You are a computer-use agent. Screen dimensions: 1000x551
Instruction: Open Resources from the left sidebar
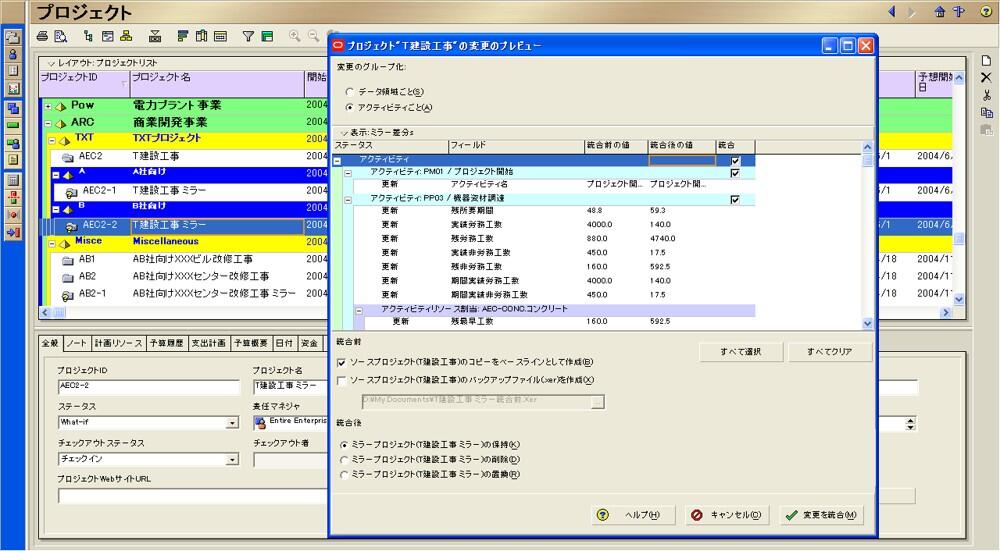(13, 54)
